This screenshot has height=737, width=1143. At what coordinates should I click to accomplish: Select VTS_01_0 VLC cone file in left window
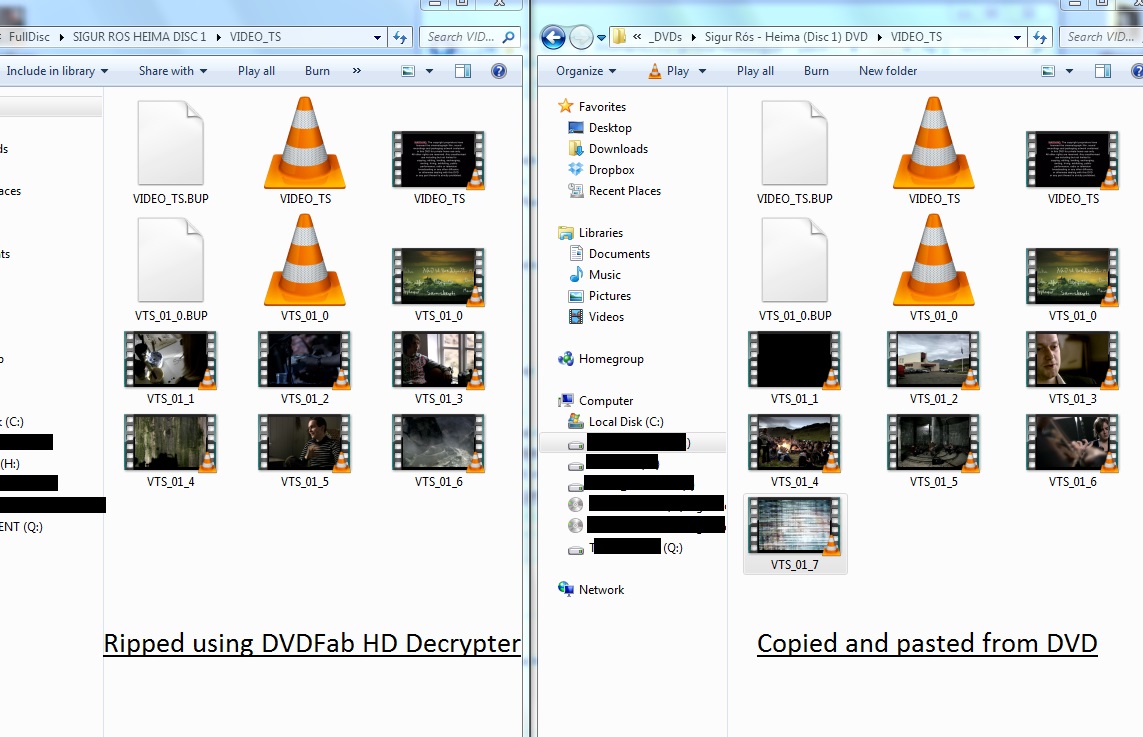click(x=305, y=269)
